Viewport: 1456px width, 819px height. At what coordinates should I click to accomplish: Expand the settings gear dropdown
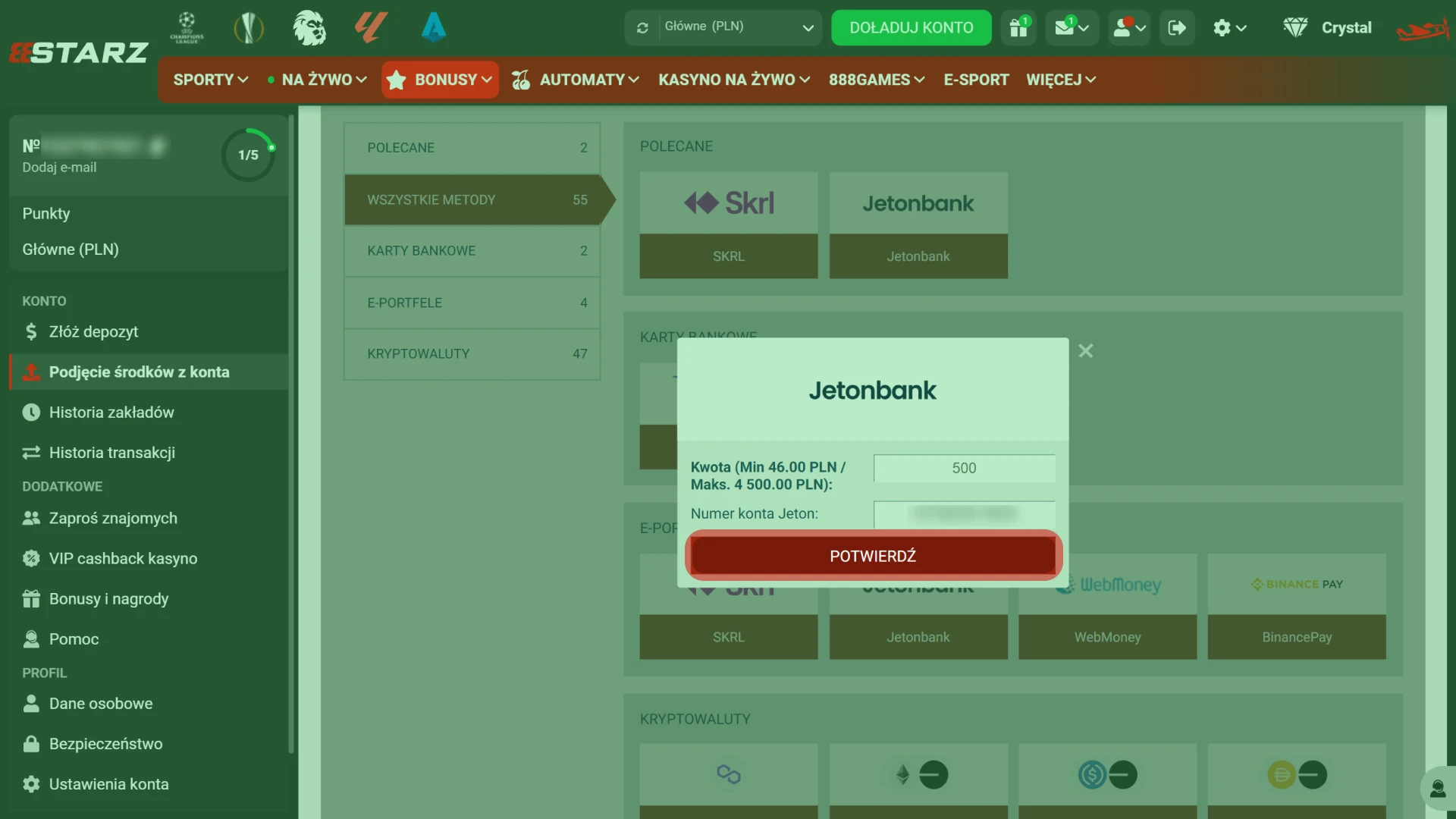pyautogui.click(x=1229, y=28)
